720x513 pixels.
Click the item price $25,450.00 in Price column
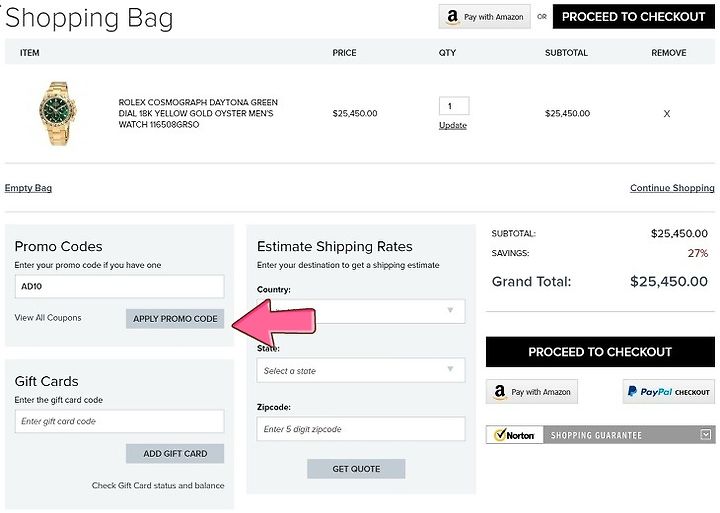click(x=355, y=113)
